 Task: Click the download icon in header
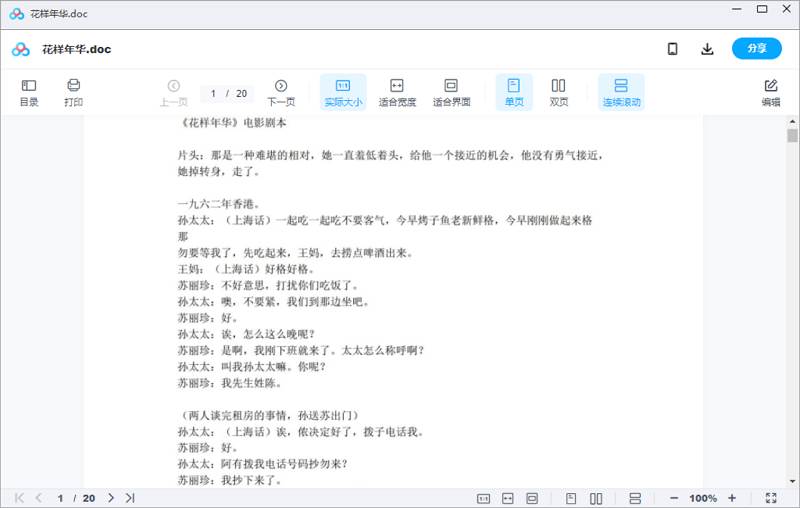707,49
